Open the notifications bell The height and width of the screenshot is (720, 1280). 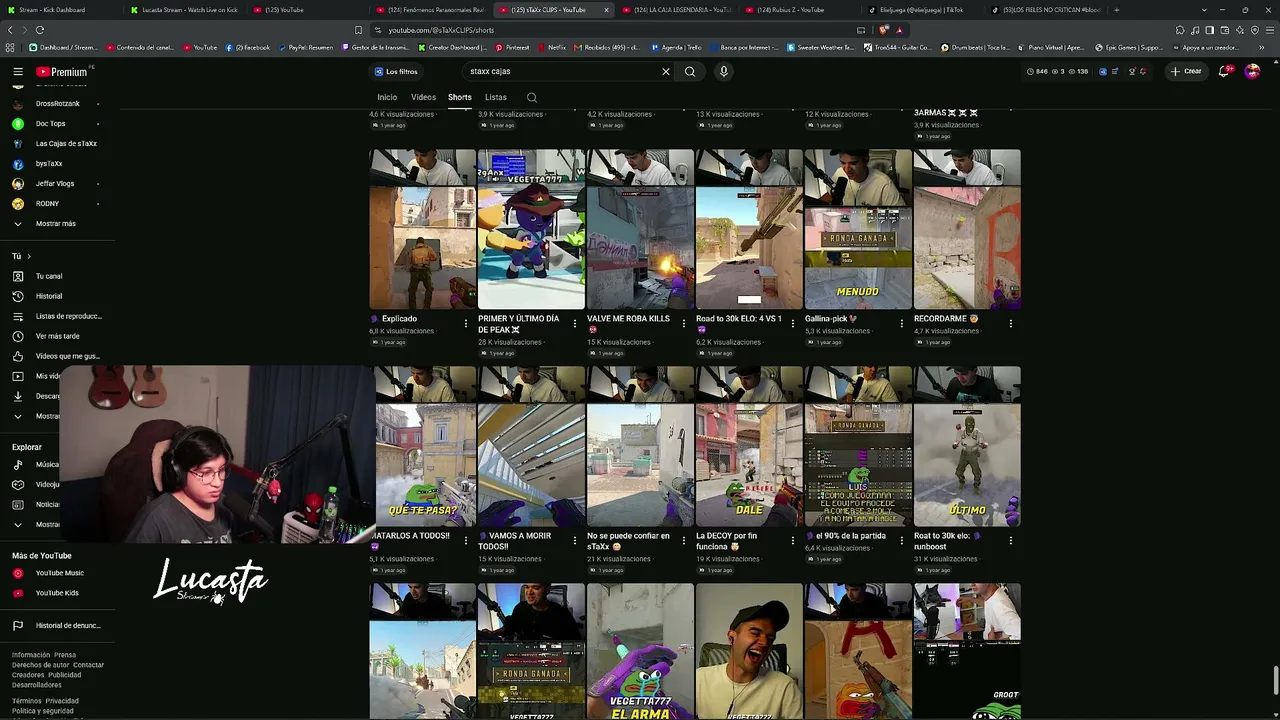pyautogui.click(x=1224, y=72)
